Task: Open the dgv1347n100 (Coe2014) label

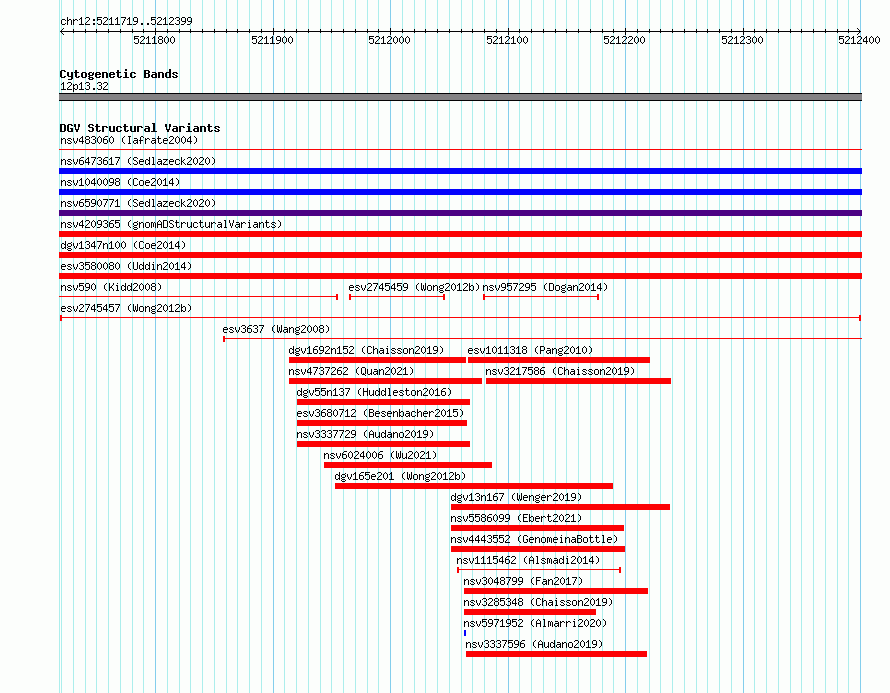Action: tap(123, 245)
